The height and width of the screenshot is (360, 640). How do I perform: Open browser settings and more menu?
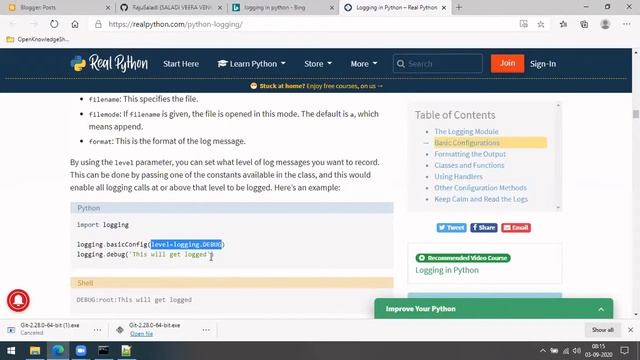pyautogui.click(x=627, y=24)
